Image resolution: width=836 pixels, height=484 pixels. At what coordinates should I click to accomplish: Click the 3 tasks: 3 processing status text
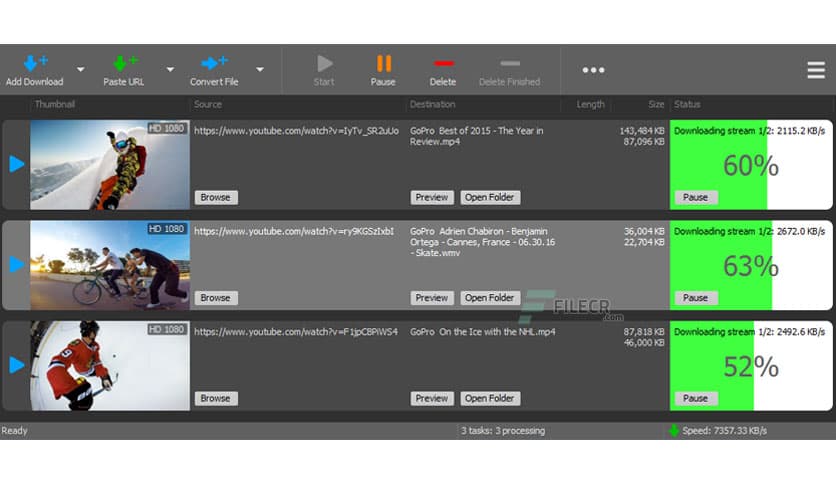[x=503, y=431]
